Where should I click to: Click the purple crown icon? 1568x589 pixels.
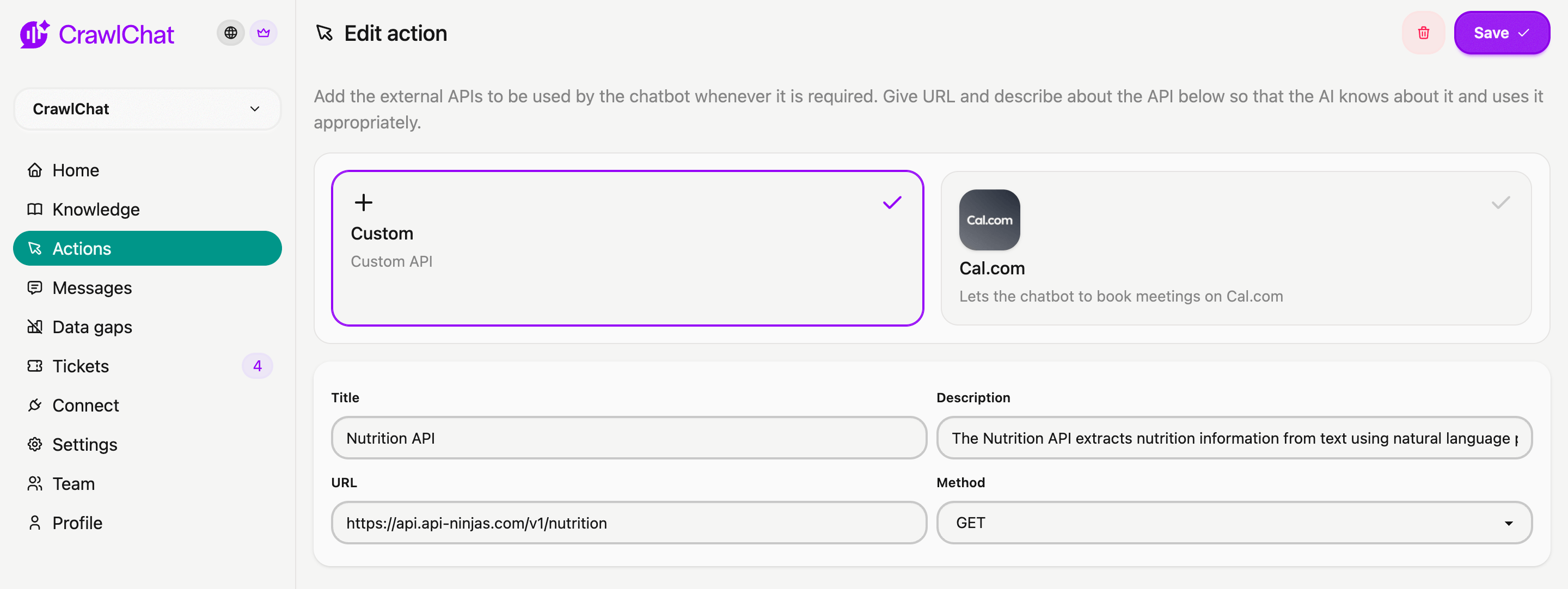point(263,33)
